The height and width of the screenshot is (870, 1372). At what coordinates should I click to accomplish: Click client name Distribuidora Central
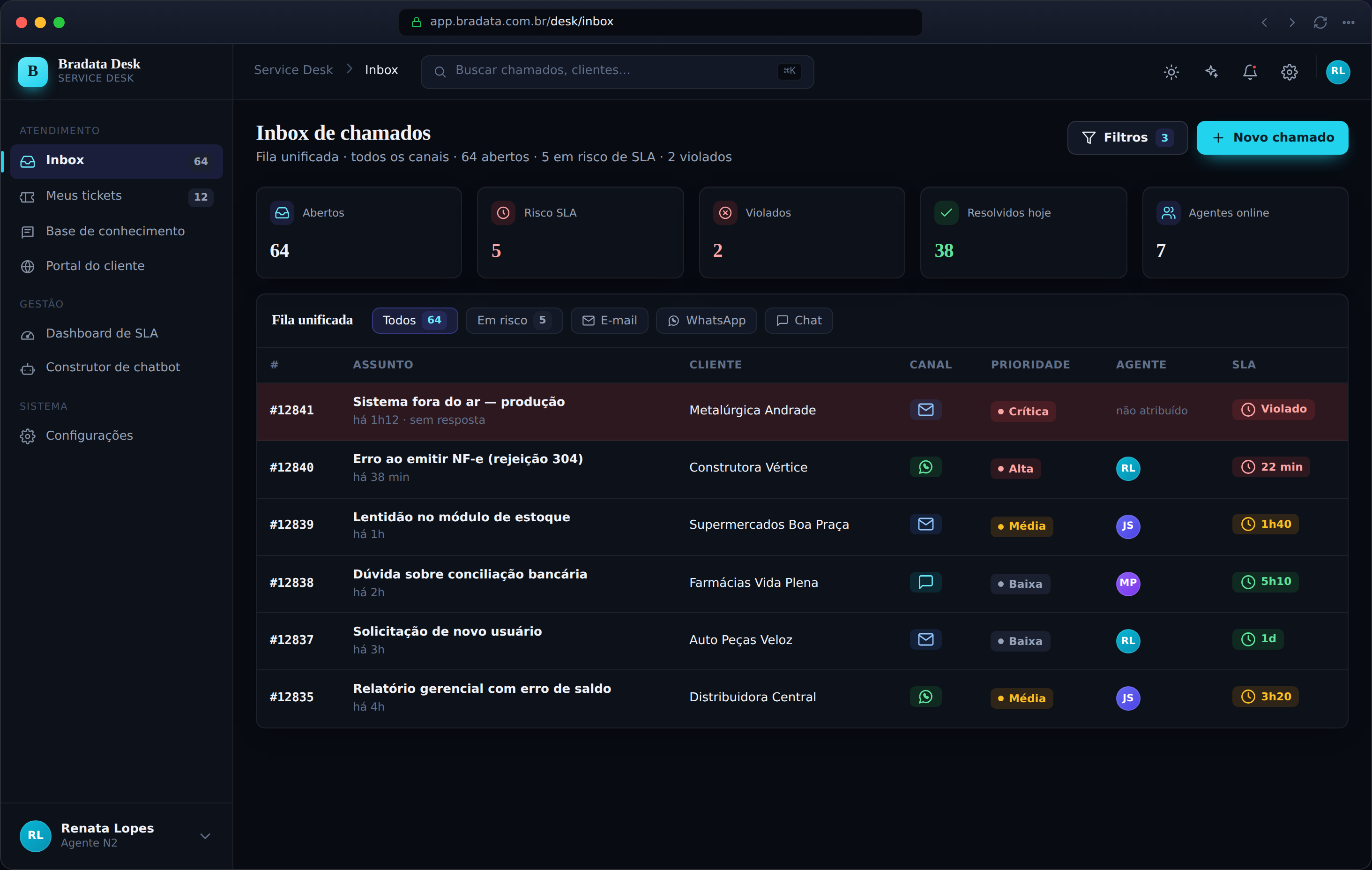(x=752, y=697)
